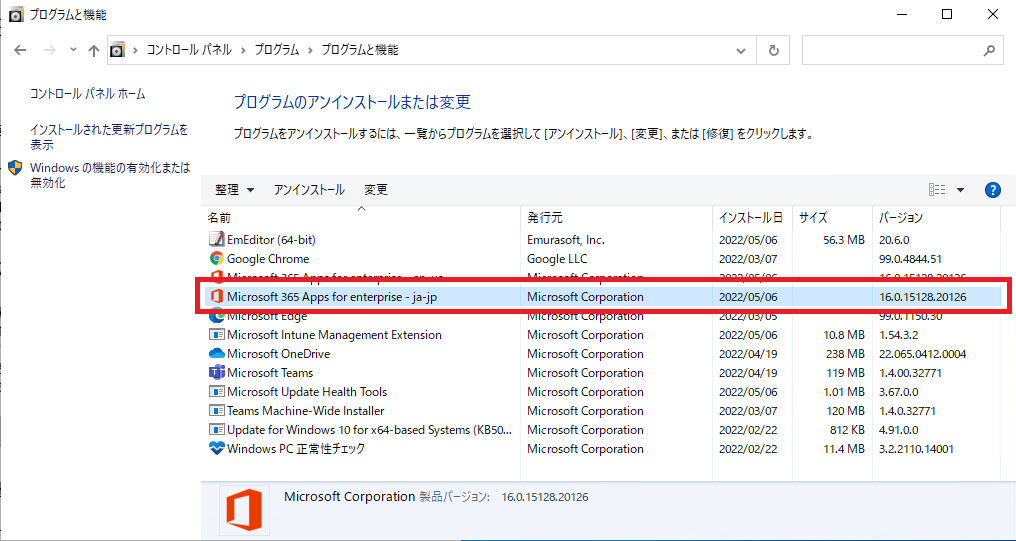Click the EmEditor (64-bit) program icon
This screenshot has width=1016, height=541.
[x=216, y=240]
